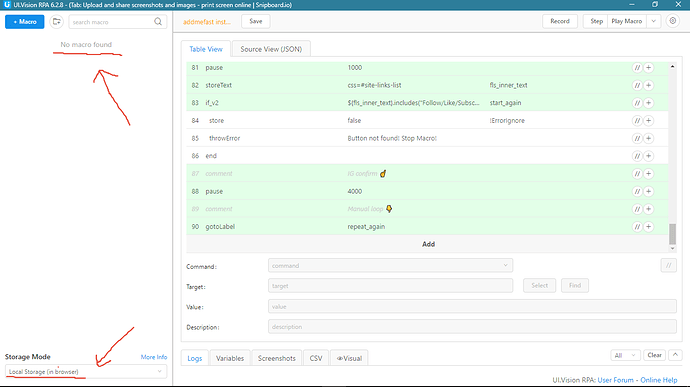Add a command below row 83 if_v2
Viewport: 690px width, 387px height.
(x=649, y=103)
